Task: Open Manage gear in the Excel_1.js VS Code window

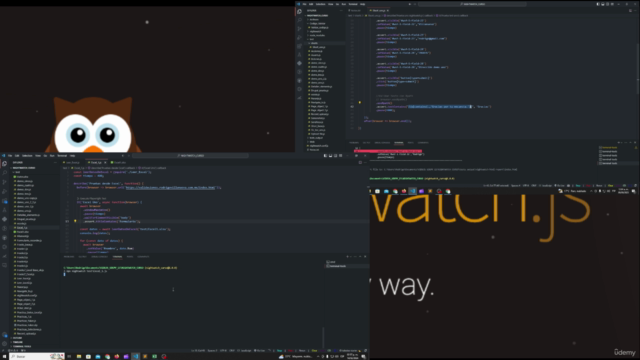Action: pyautogui.click(x=4, y=344)
